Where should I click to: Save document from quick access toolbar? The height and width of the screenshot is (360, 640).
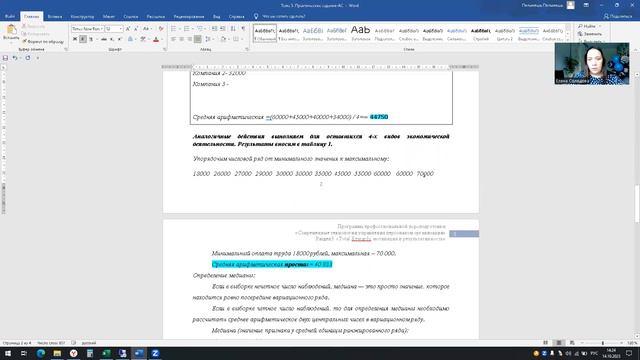(x=5, y=58)
